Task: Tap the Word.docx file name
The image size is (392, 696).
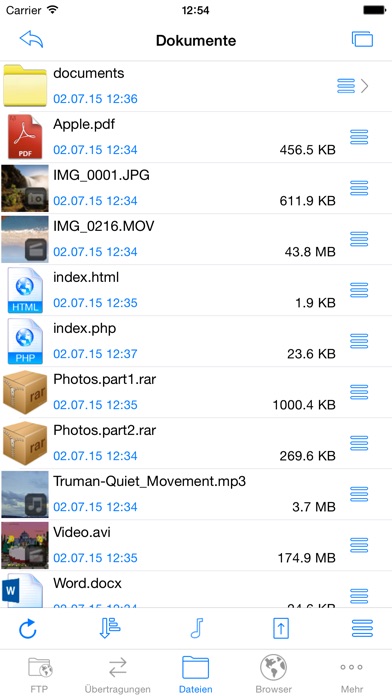Action: [87, 583]
